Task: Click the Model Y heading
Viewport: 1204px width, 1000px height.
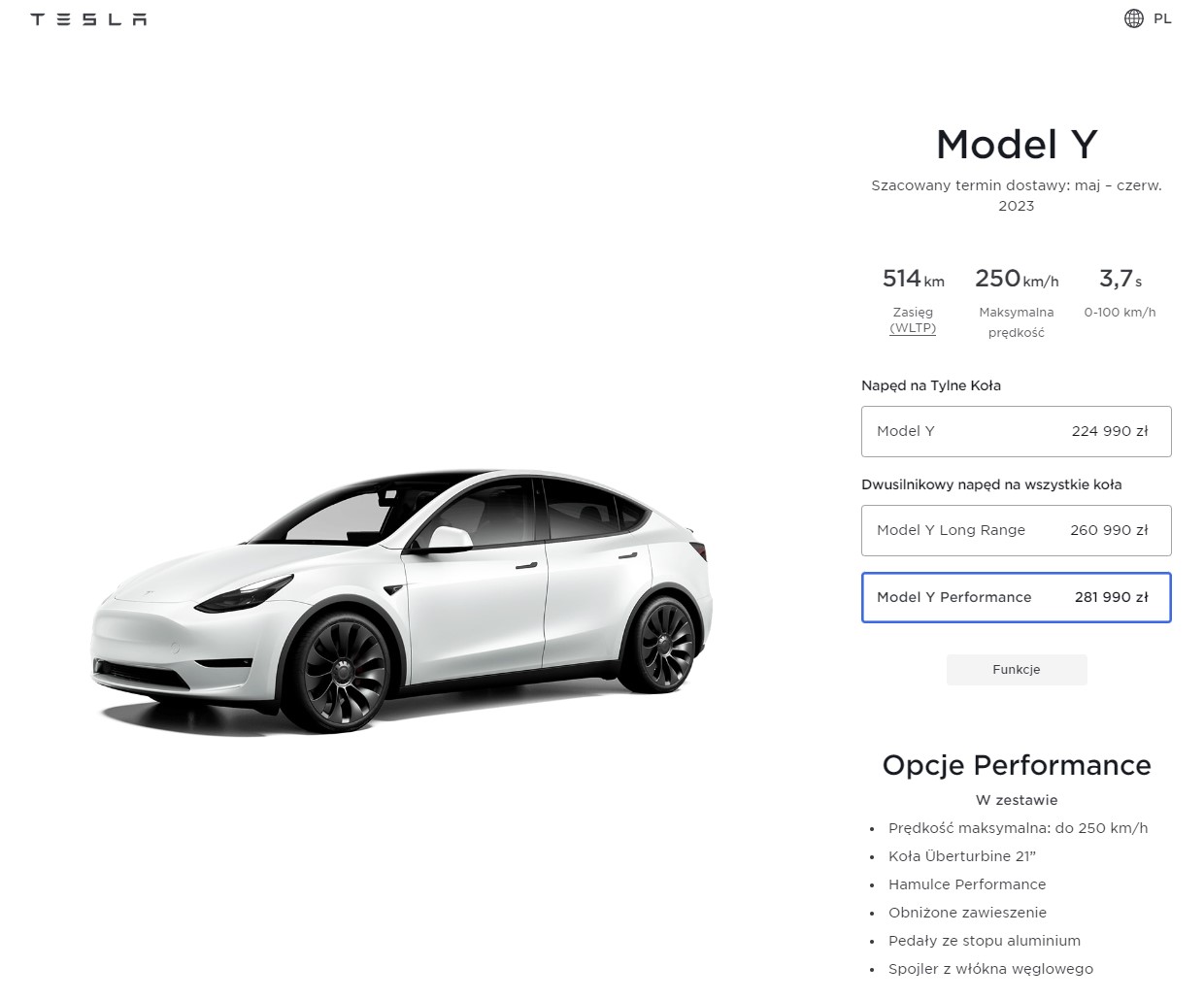Action: pyautogui.click(x=1016, y=145)
